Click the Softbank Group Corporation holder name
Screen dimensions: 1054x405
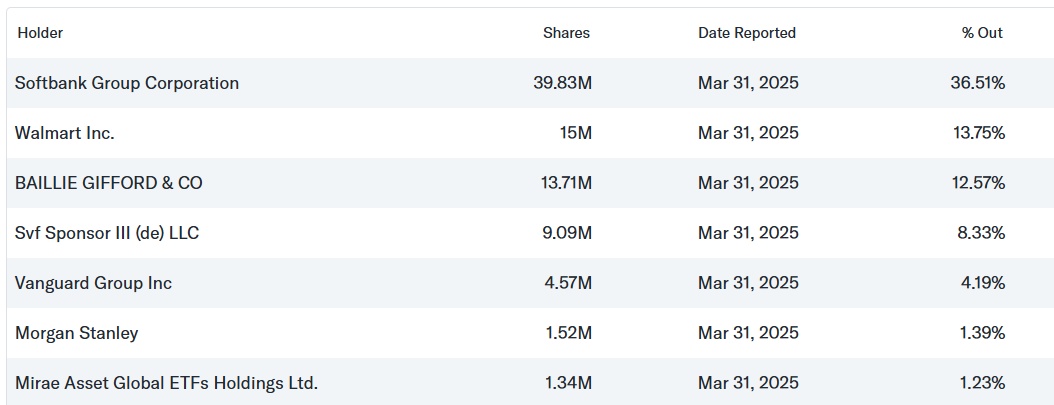(x=127, y=83)
